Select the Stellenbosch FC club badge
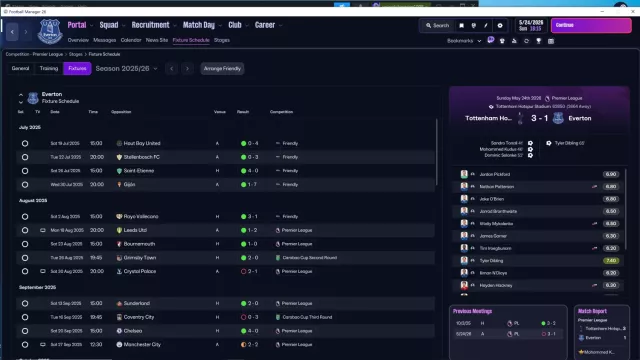Screen dimensions: 640x360 119,157
